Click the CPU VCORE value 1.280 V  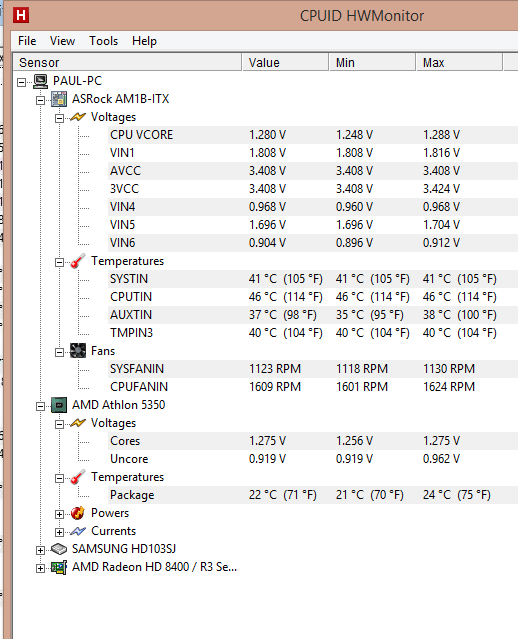tap(267, 135)
